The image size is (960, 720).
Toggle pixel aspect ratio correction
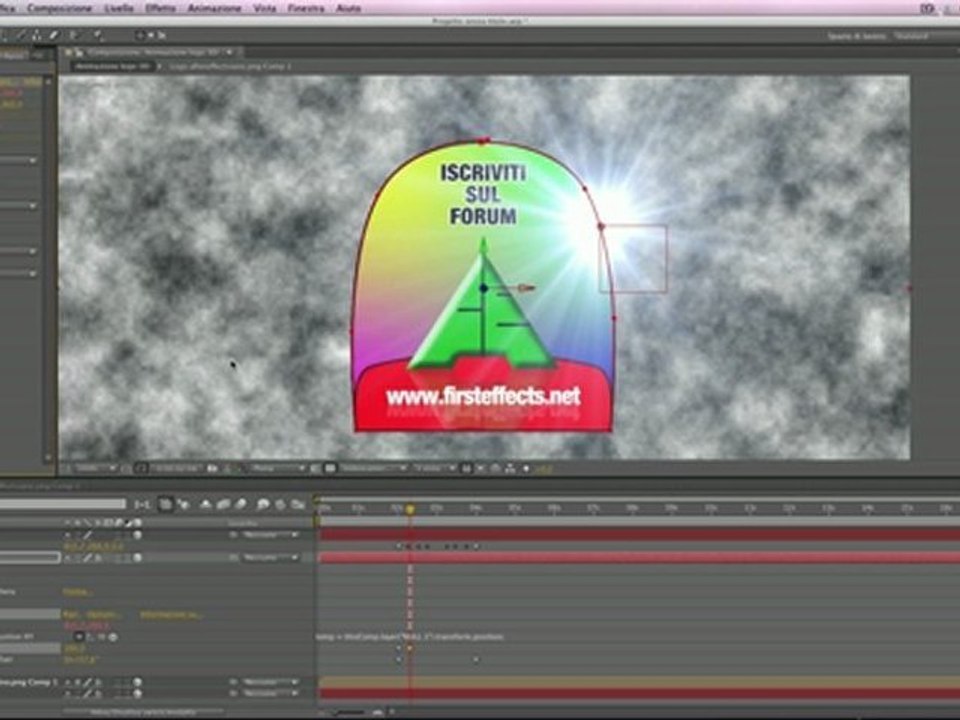(466, 468)
